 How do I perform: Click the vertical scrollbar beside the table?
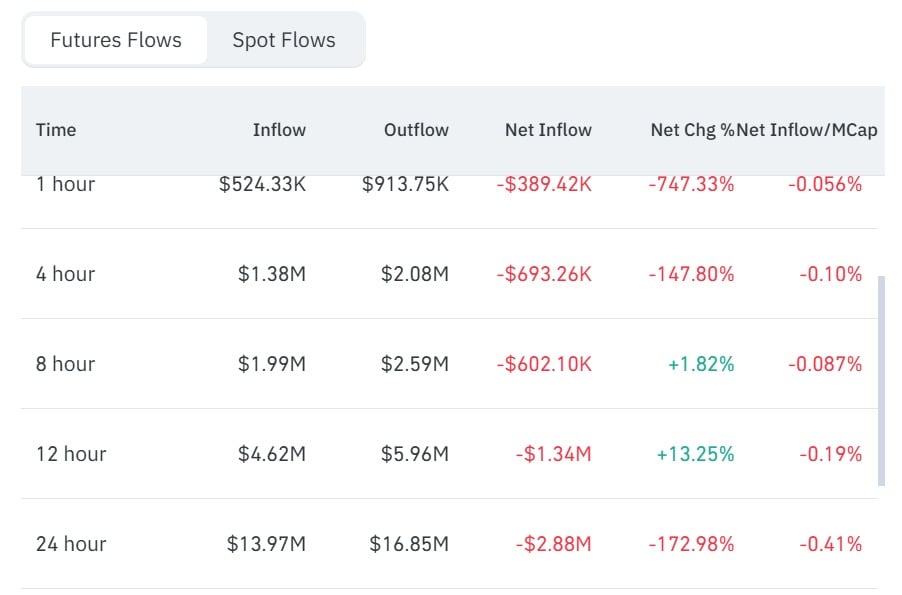pos(881,381)
